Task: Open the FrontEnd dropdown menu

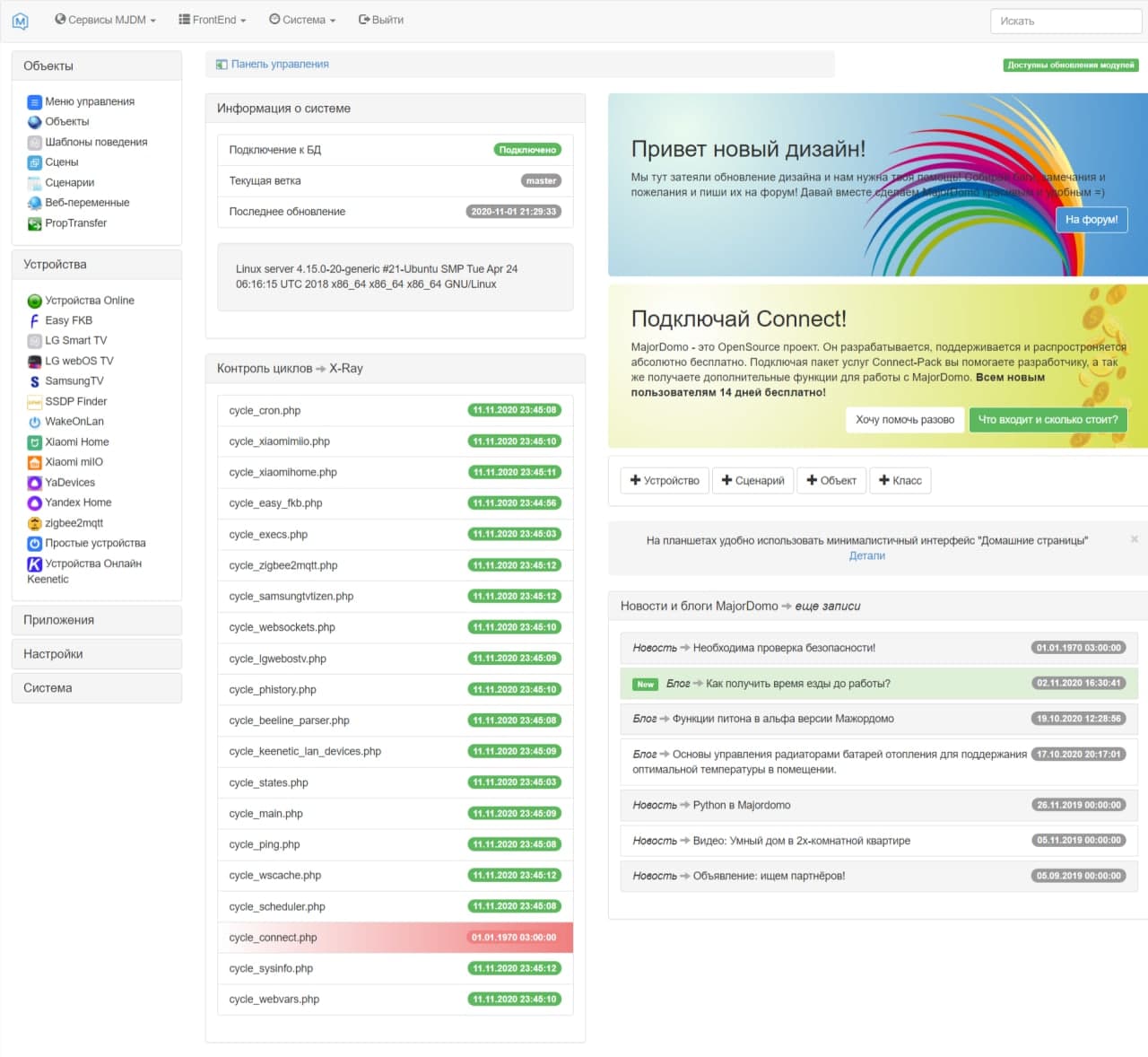Action: (x=213, y=20)
